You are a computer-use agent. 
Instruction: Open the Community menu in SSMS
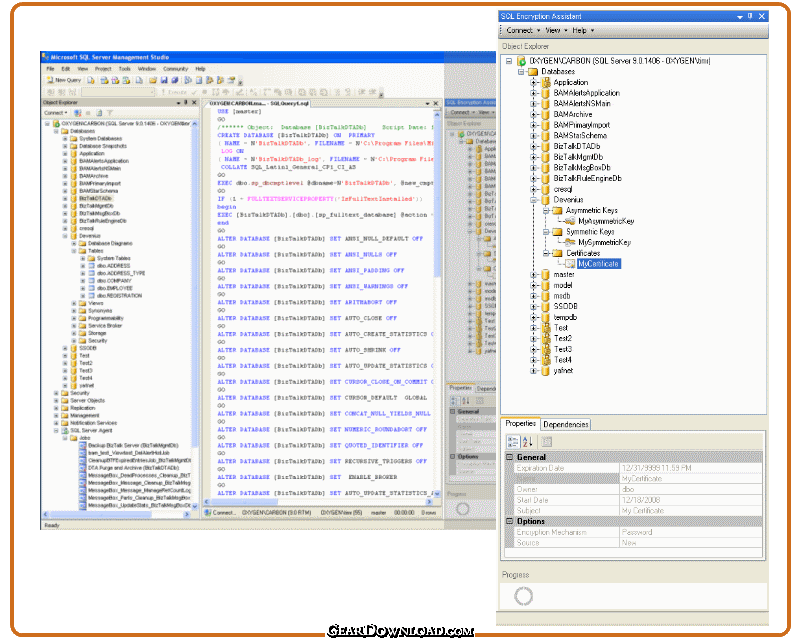coord(176,69)
